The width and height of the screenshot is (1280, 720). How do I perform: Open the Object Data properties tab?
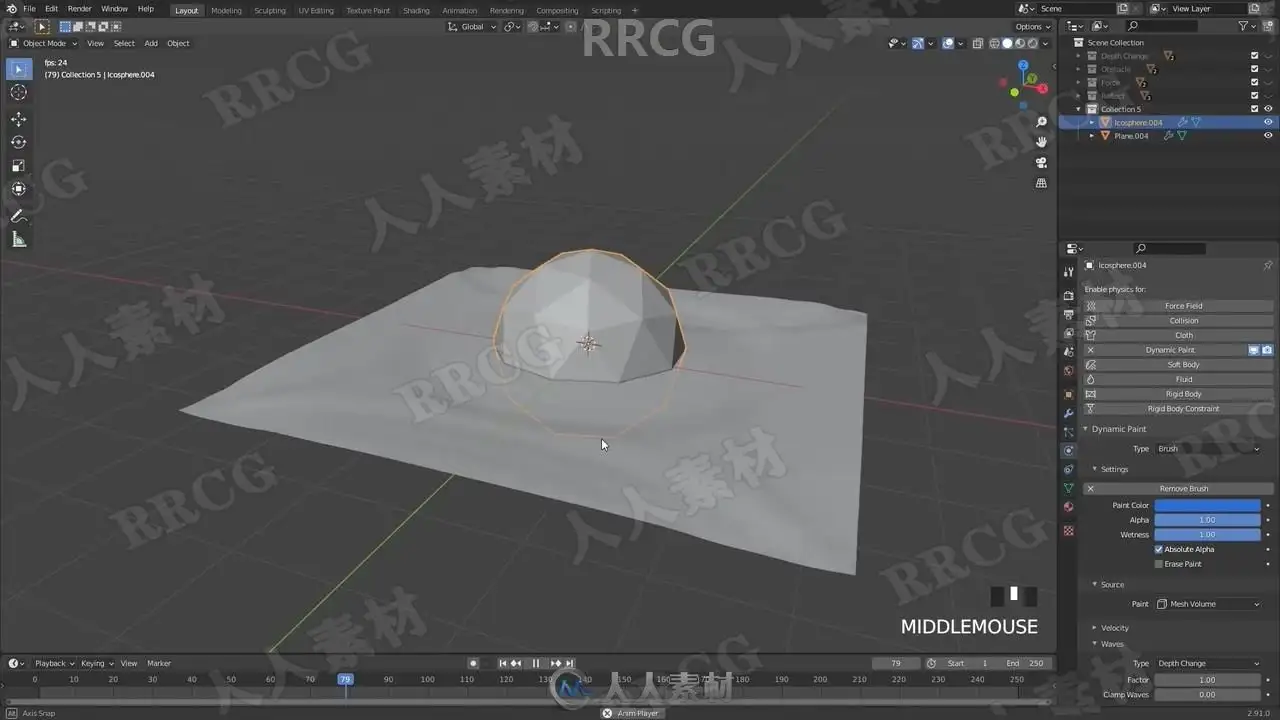tap(1068, 488)
